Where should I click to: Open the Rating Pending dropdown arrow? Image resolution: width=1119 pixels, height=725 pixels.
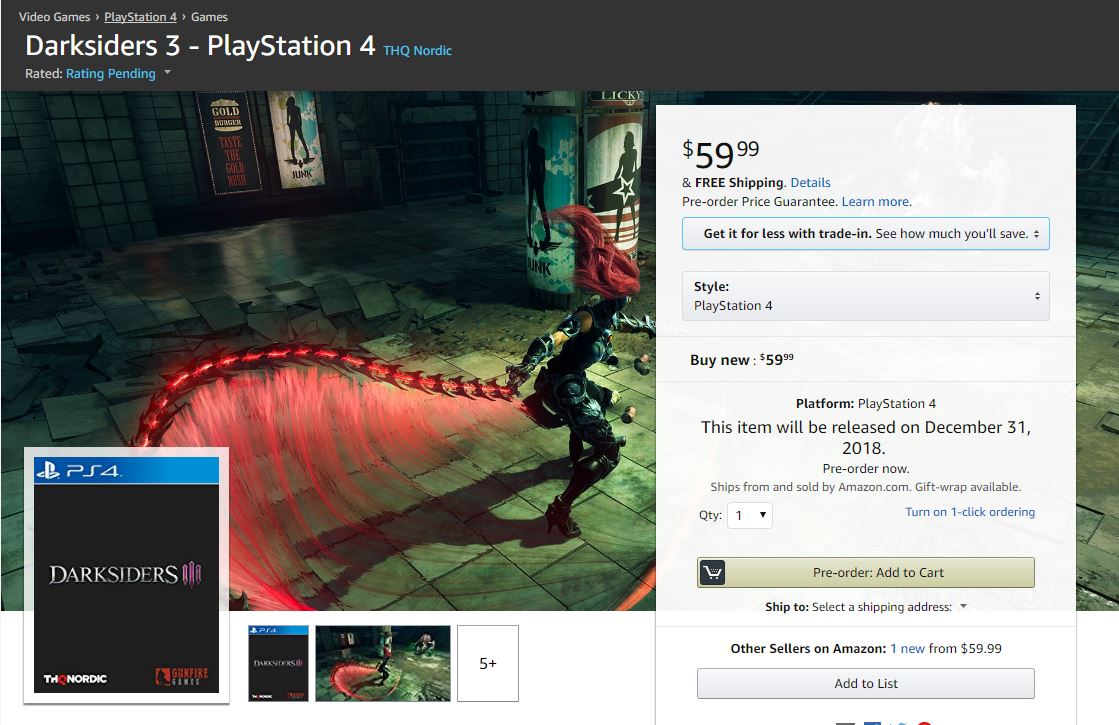click(x=167, y=73)
